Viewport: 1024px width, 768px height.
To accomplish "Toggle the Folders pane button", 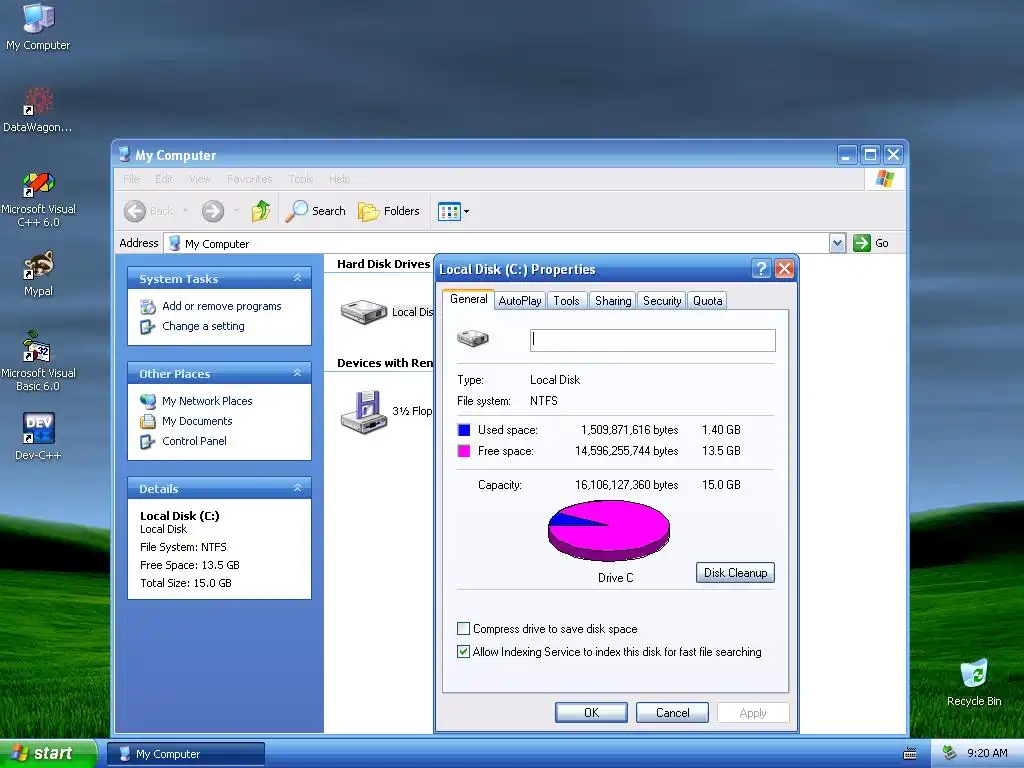I will coord(389,211).
